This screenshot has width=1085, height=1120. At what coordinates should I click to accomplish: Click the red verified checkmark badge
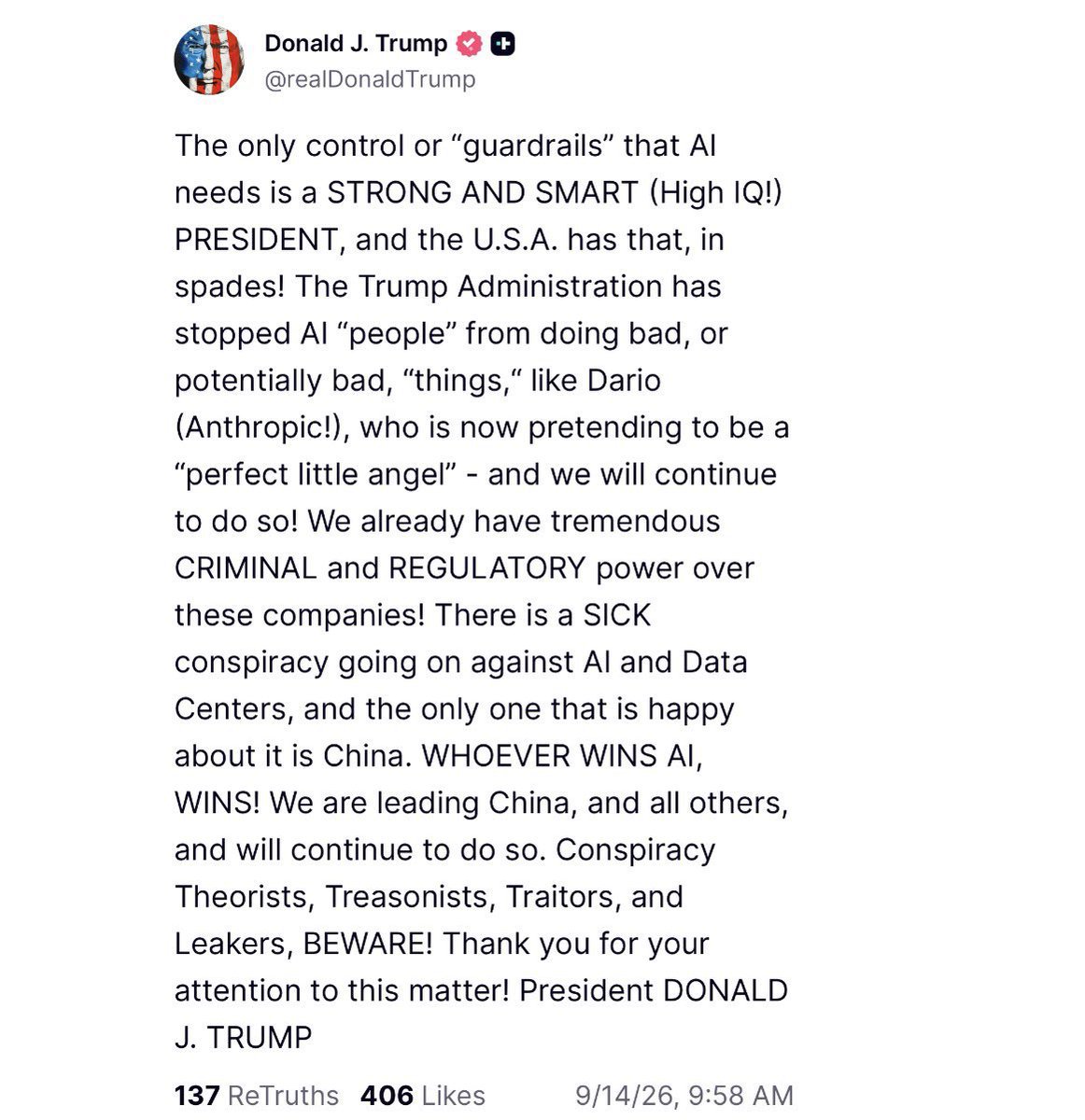coord(469,44)
